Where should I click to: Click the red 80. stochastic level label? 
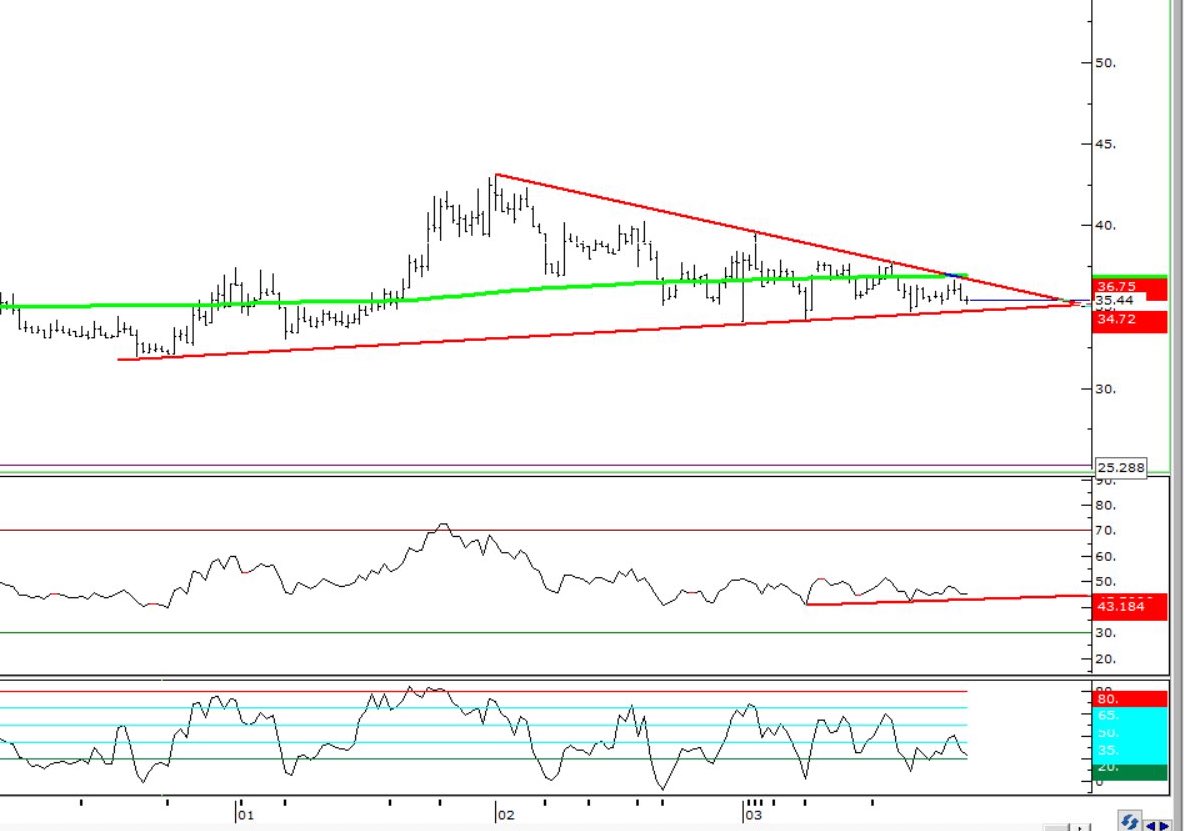[x=1130, y=699]
